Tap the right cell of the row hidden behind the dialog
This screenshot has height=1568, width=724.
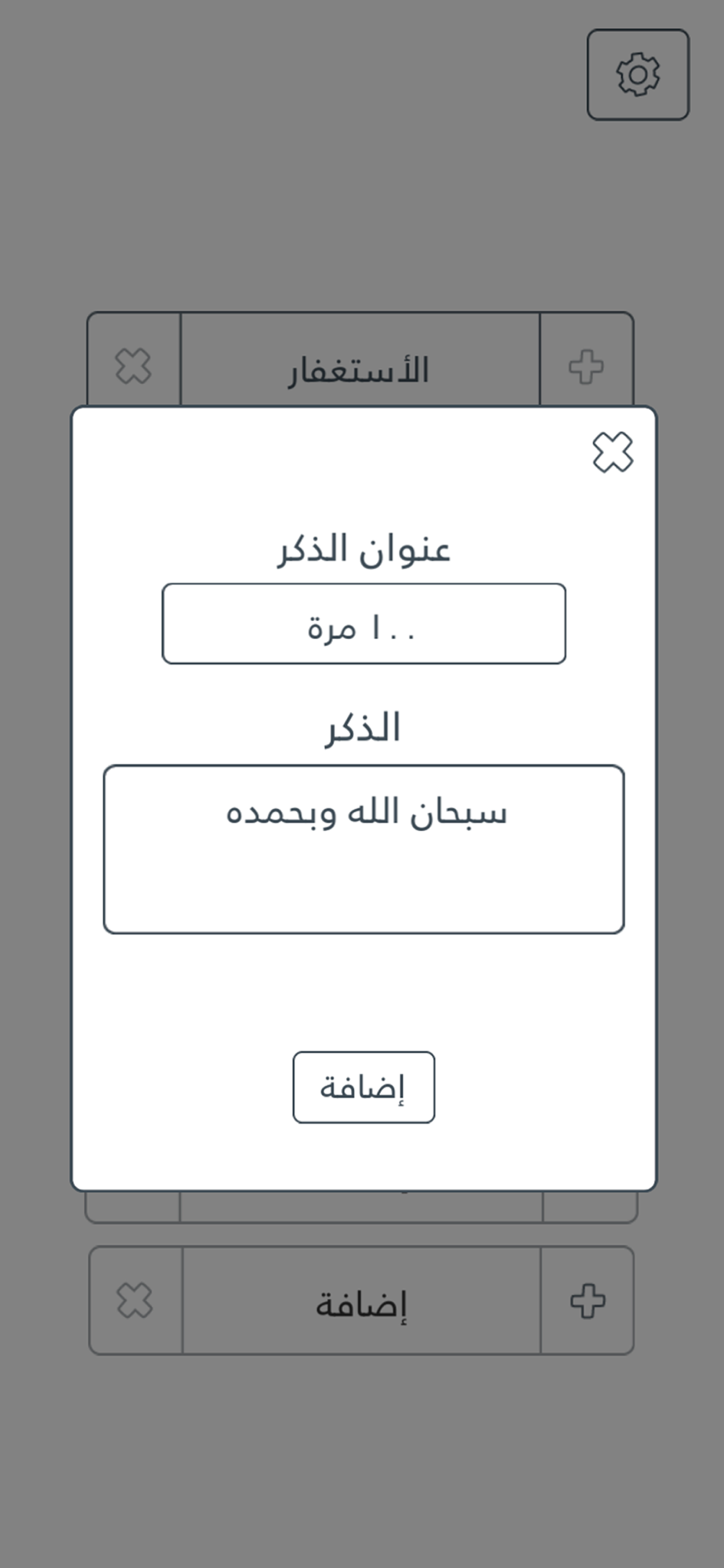[x=589, y=1207]
